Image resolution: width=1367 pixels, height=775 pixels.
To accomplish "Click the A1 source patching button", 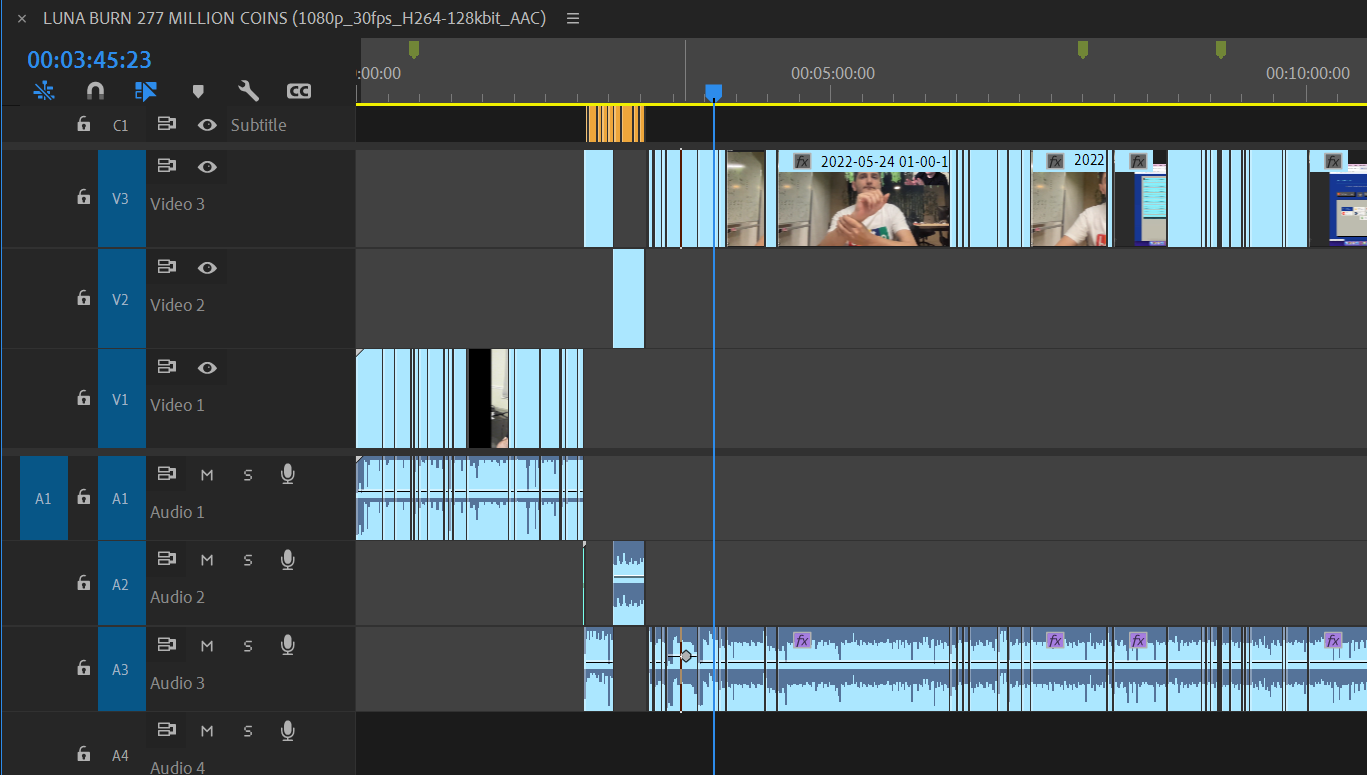I will (44, 498).
